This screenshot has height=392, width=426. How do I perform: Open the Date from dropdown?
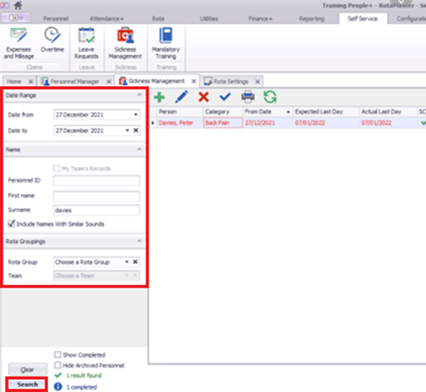pyautogui.click(x=136, y=115)
